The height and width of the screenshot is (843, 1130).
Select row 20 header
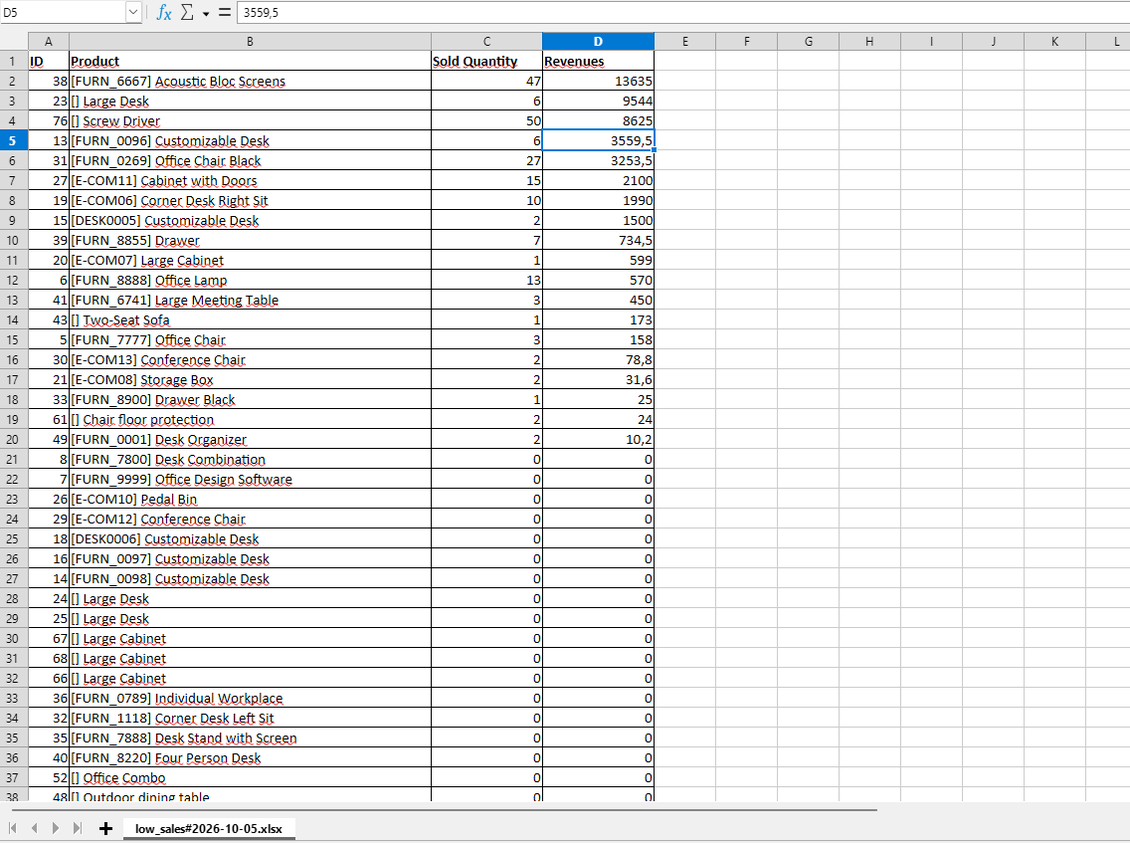pos(14,440)
